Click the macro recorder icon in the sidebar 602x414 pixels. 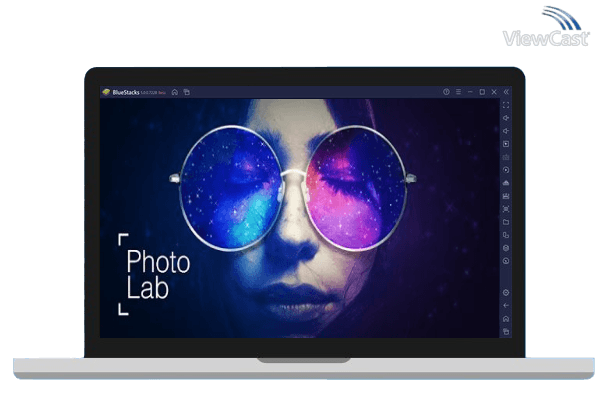pos(506,196)
